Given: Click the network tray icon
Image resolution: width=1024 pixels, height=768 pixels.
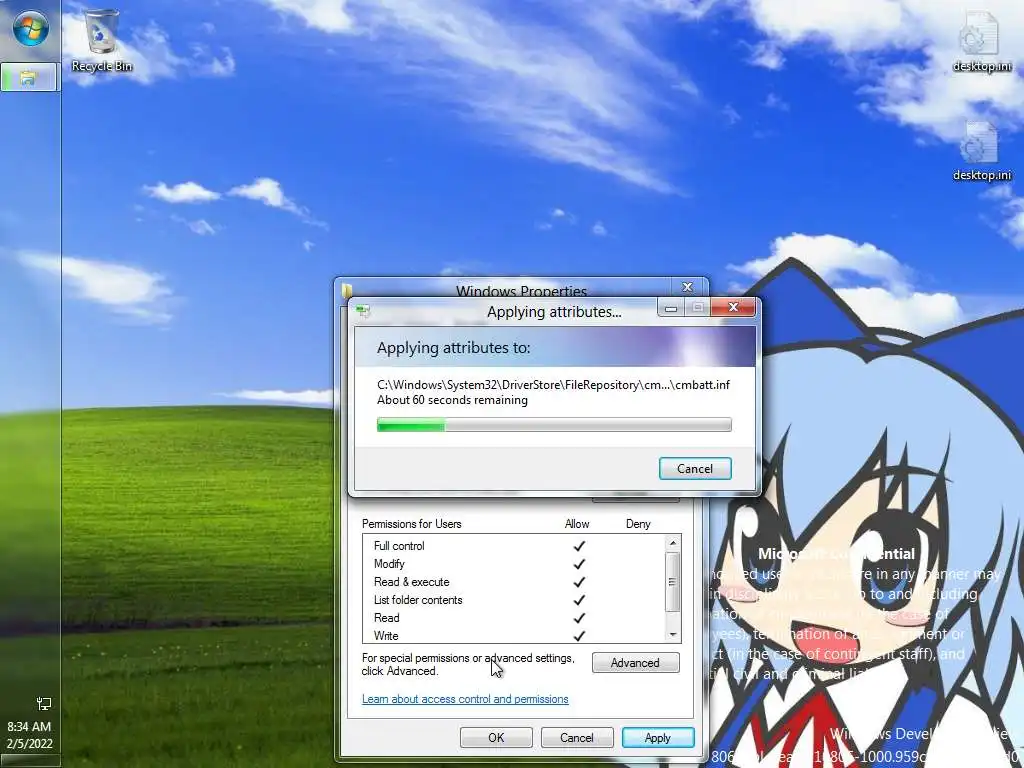Looking at the screenshot, I should click(x=44, y=703).
